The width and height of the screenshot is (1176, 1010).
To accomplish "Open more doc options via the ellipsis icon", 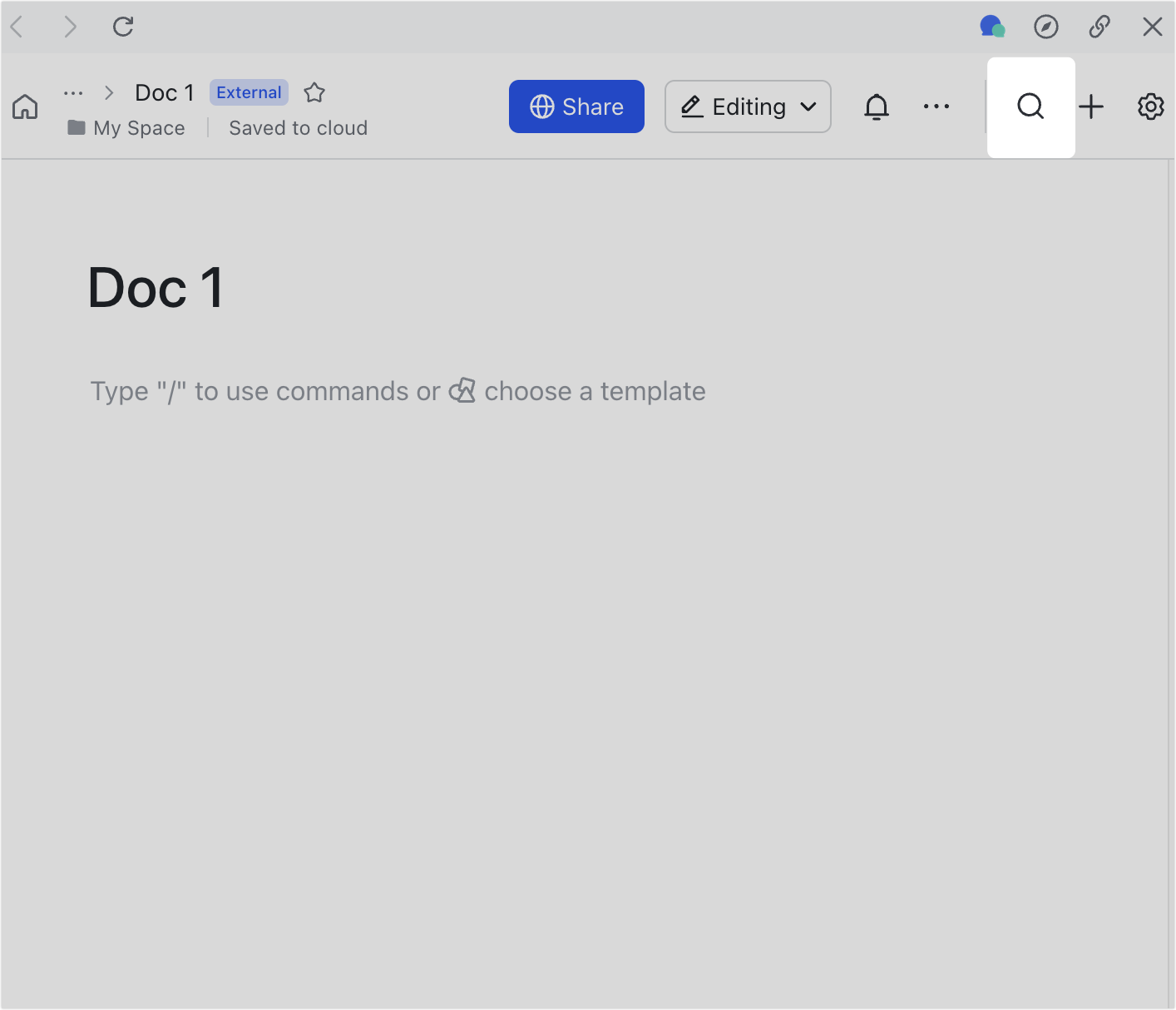I will coord(936,106).
